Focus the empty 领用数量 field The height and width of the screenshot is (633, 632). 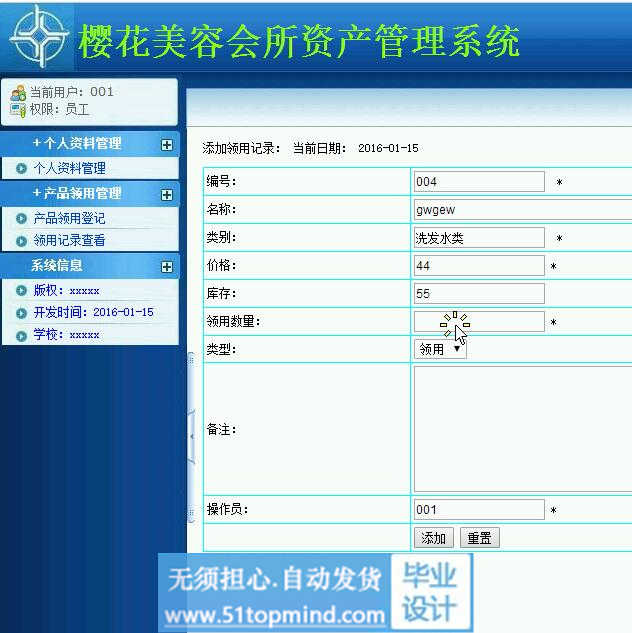(479, 322)
